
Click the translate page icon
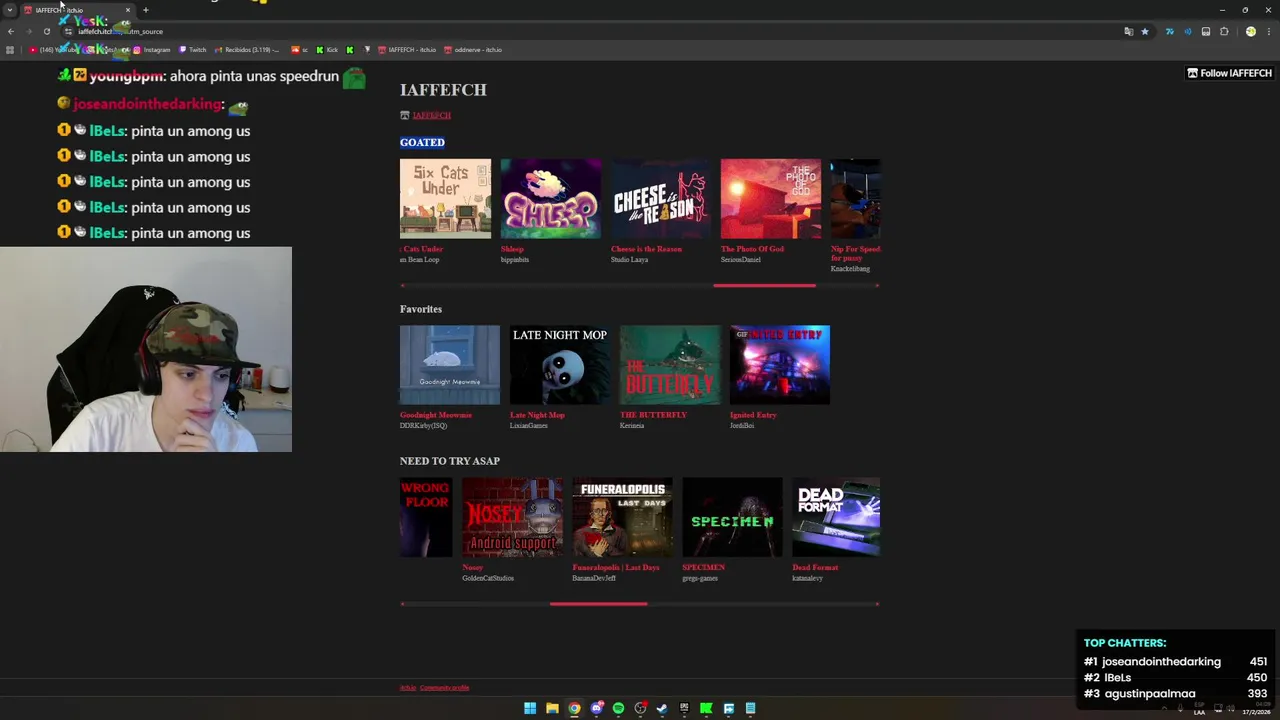[1129, 31]
